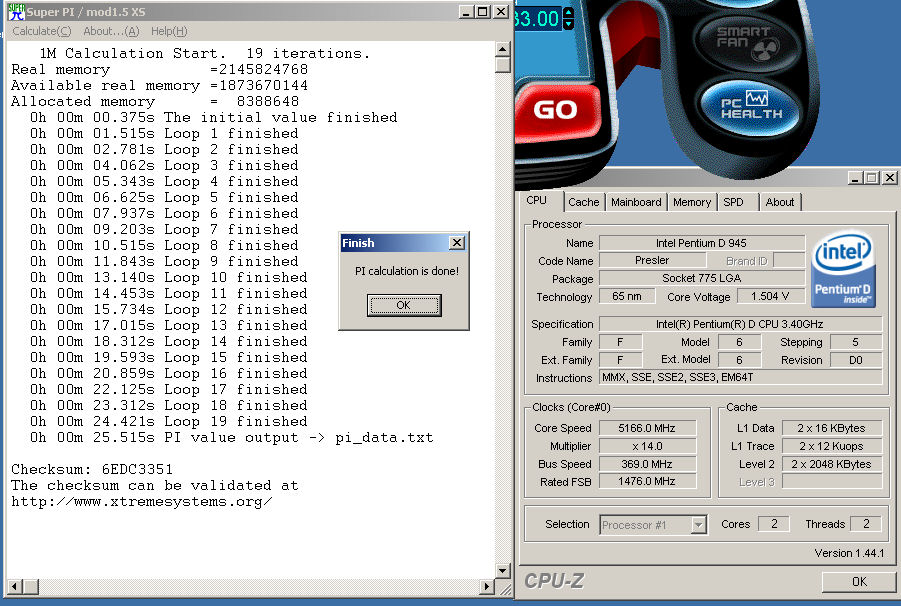The width and height of the screenshot is (901, 606).
Task: Open the Help menu in Super PI
Action: click(169, 32)
